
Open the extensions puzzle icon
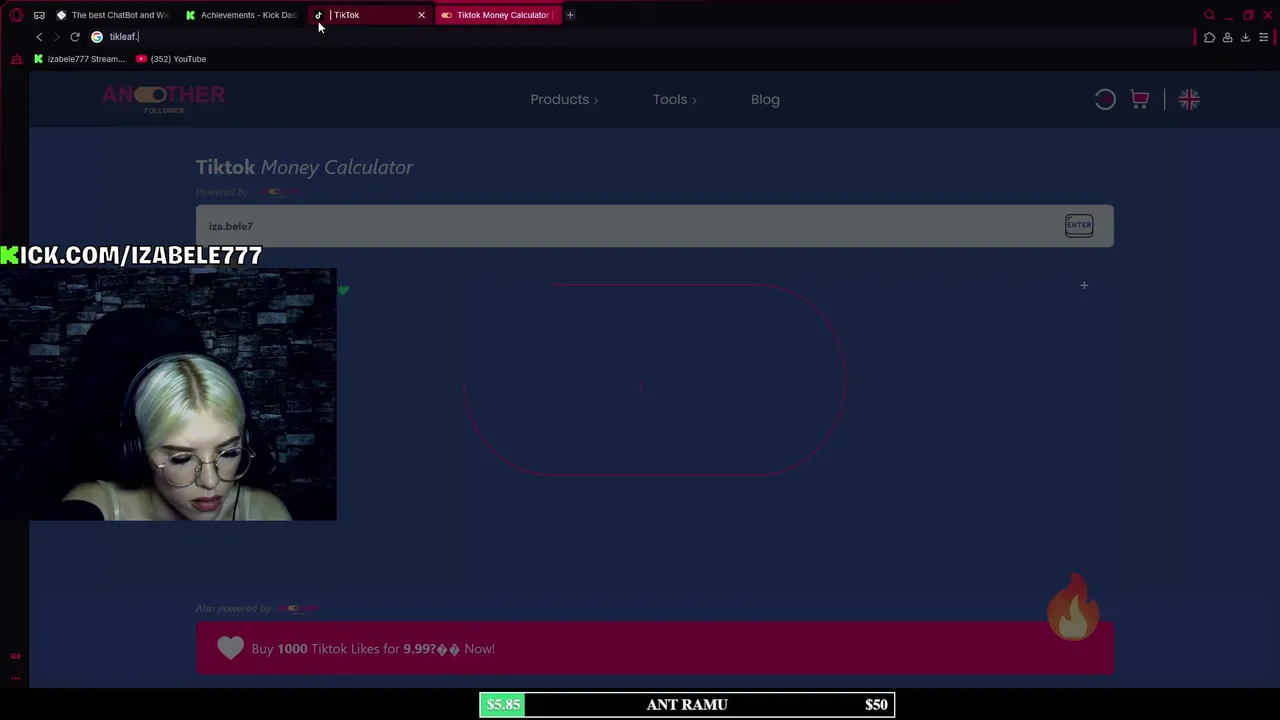1209,37
